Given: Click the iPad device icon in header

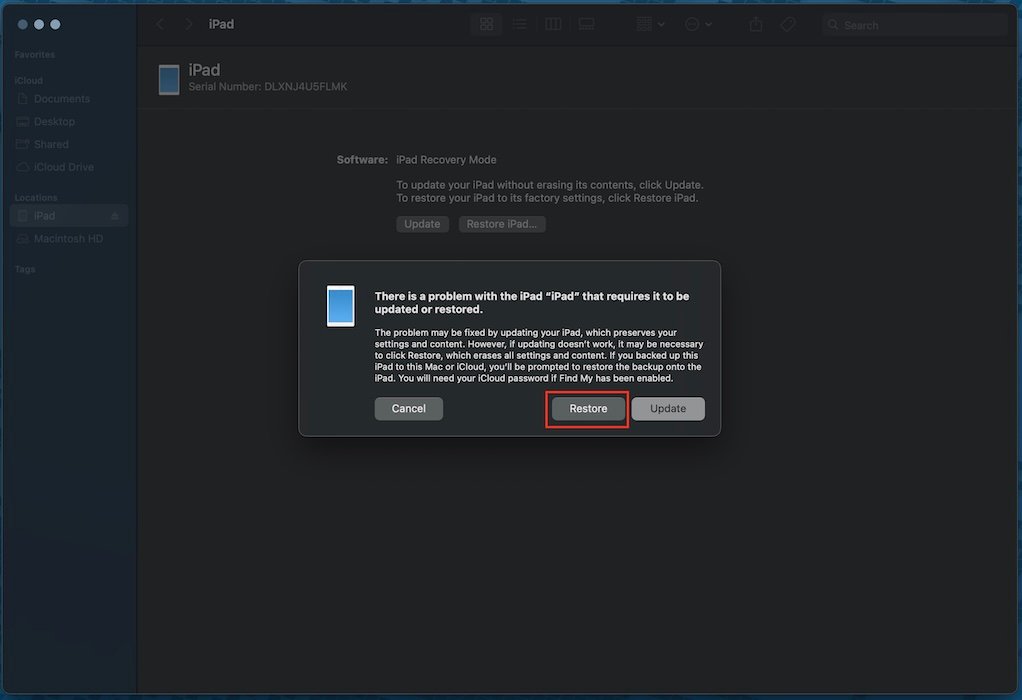Looking at the screenshot, I should click(x=169, y=80).
